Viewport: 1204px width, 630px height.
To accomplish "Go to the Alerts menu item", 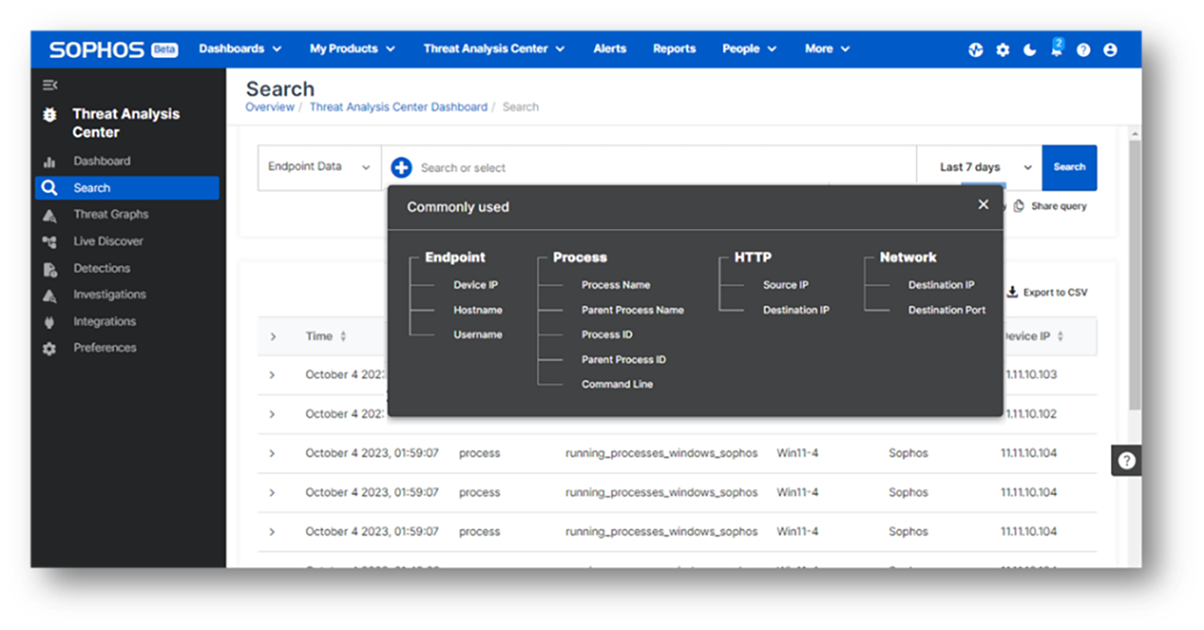I will pos(609,48).
